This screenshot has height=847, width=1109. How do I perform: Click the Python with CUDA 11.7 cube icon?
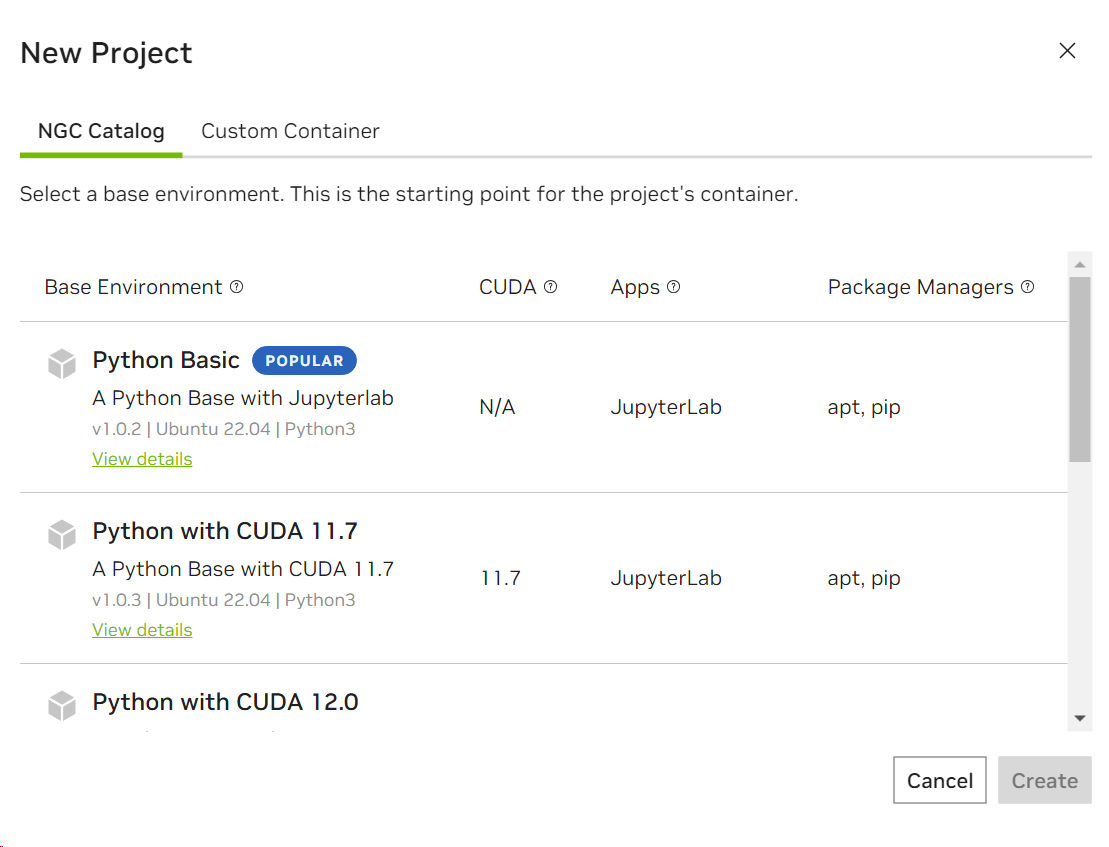click(62, 535)
